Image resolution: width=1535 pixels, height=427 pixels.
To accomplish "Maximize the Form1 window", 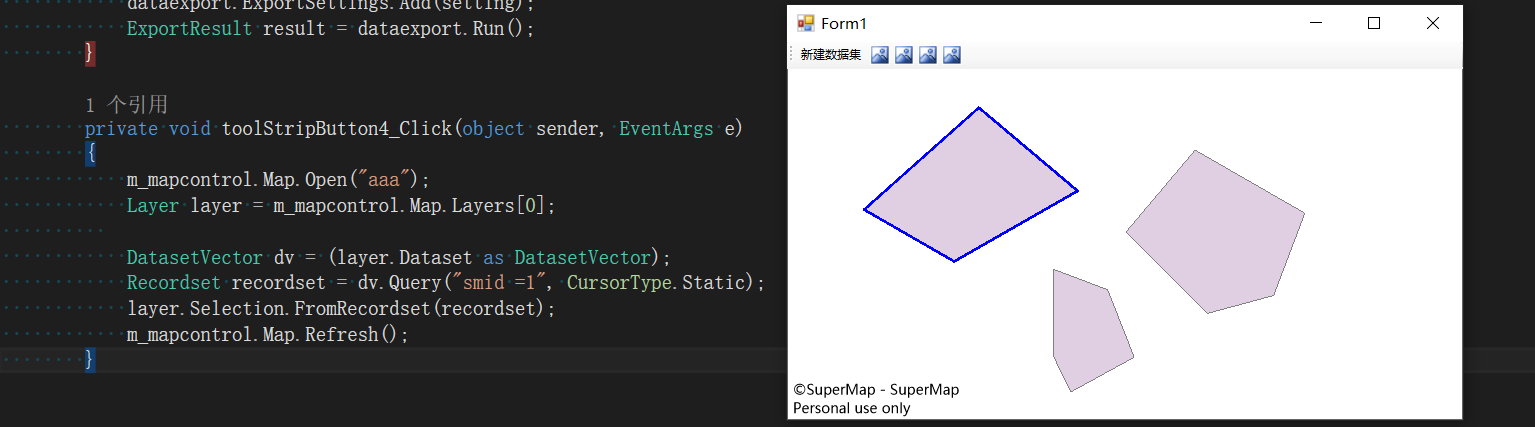I will (x=1374, y=23).
